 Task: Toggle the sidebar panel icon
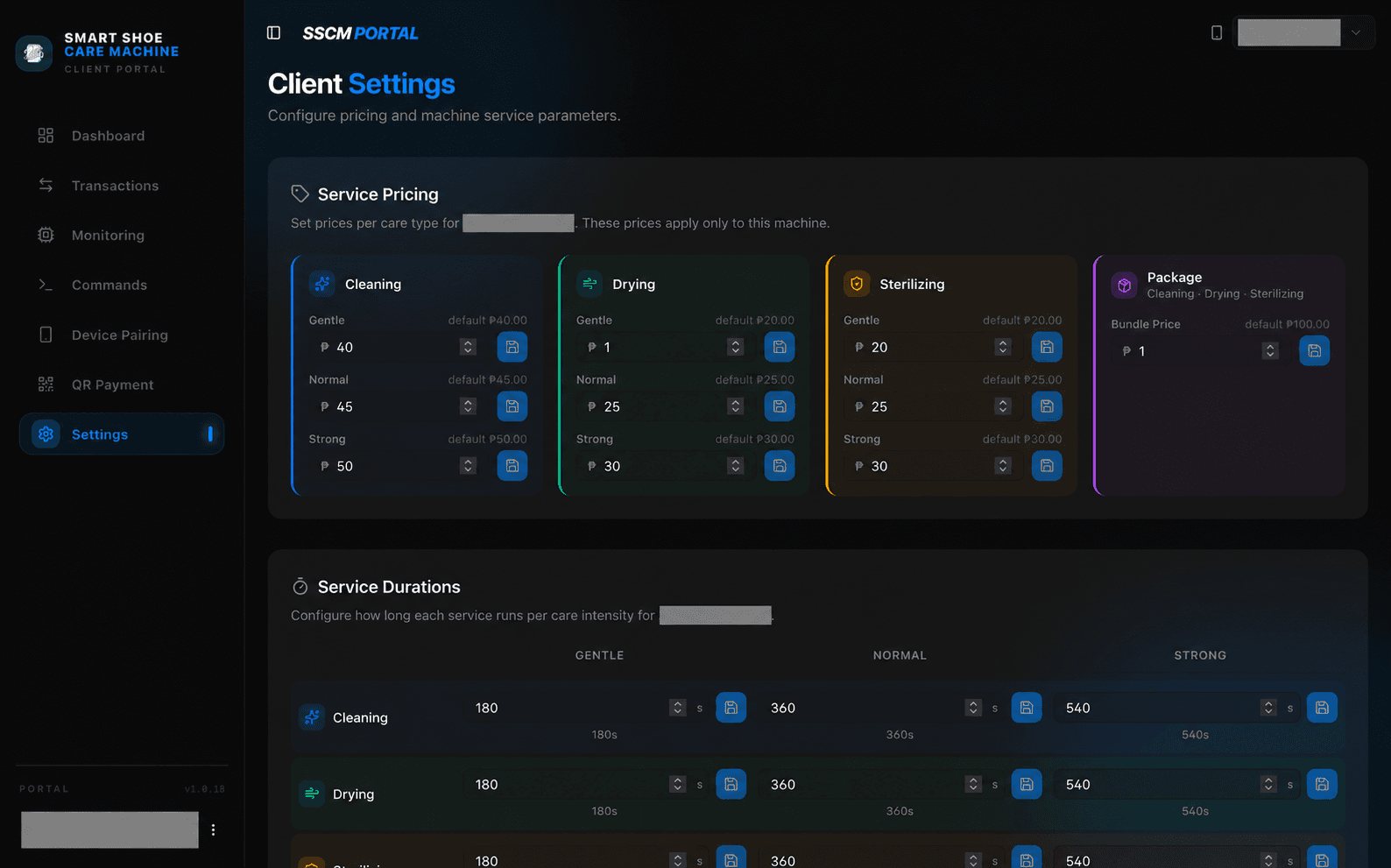coord(273,32)
